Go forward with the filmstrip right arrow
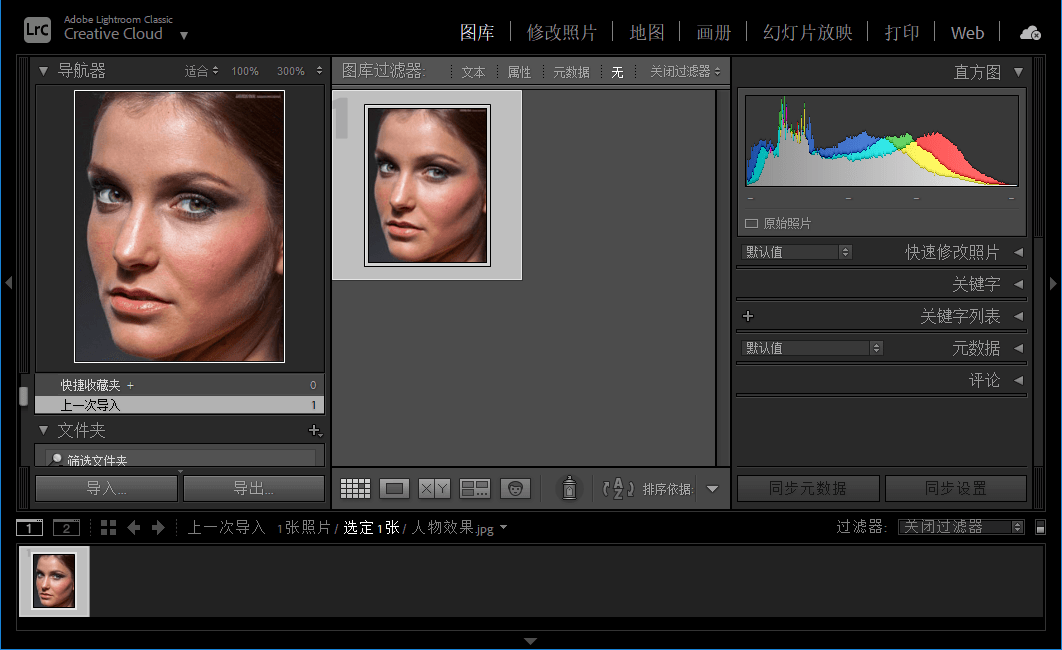The height and width of the screenshot is (650, 1062). click(158, 527)
